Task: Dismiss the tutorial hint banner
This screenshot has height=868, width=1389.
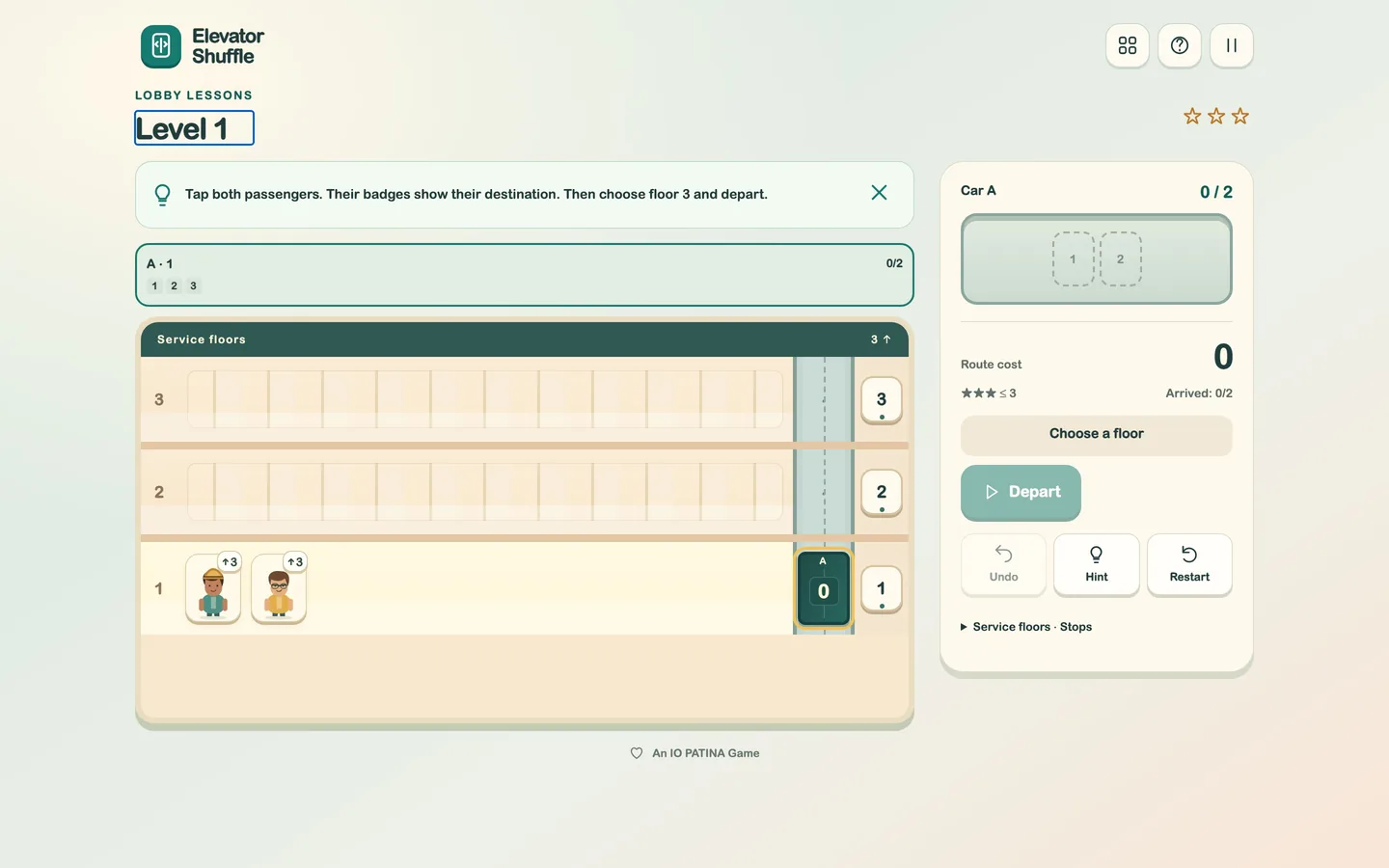Action: pyautogui.click(x=879, y=193)
